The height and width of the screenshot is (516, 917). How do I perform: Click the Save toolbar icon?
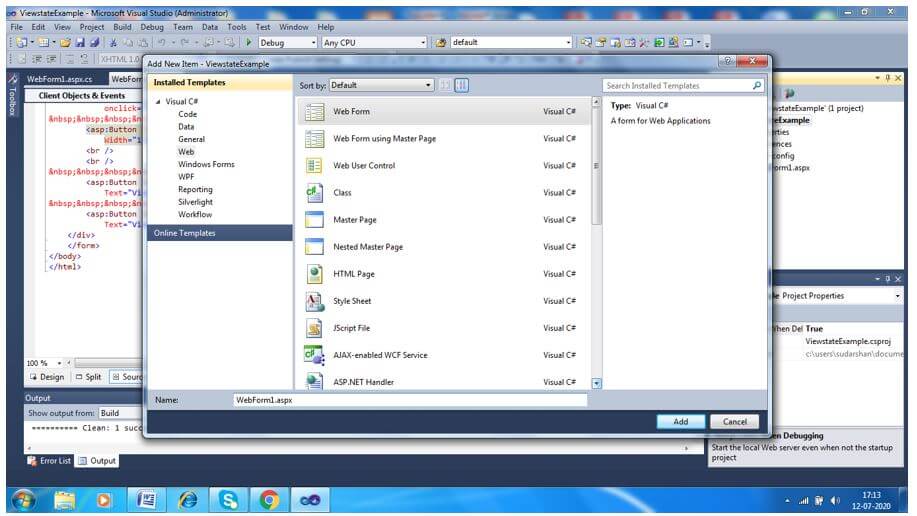[x=80, y=43]
